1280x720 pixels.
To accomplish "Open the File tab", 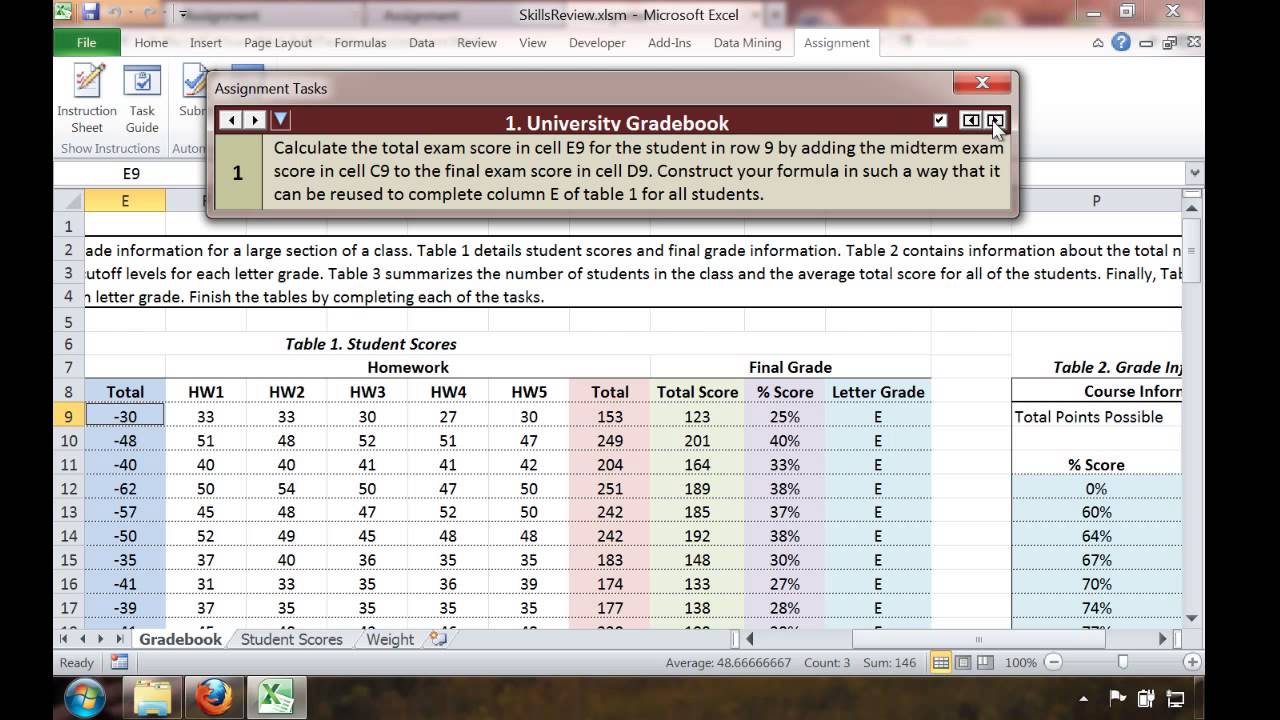I will (x=87, y=43).
